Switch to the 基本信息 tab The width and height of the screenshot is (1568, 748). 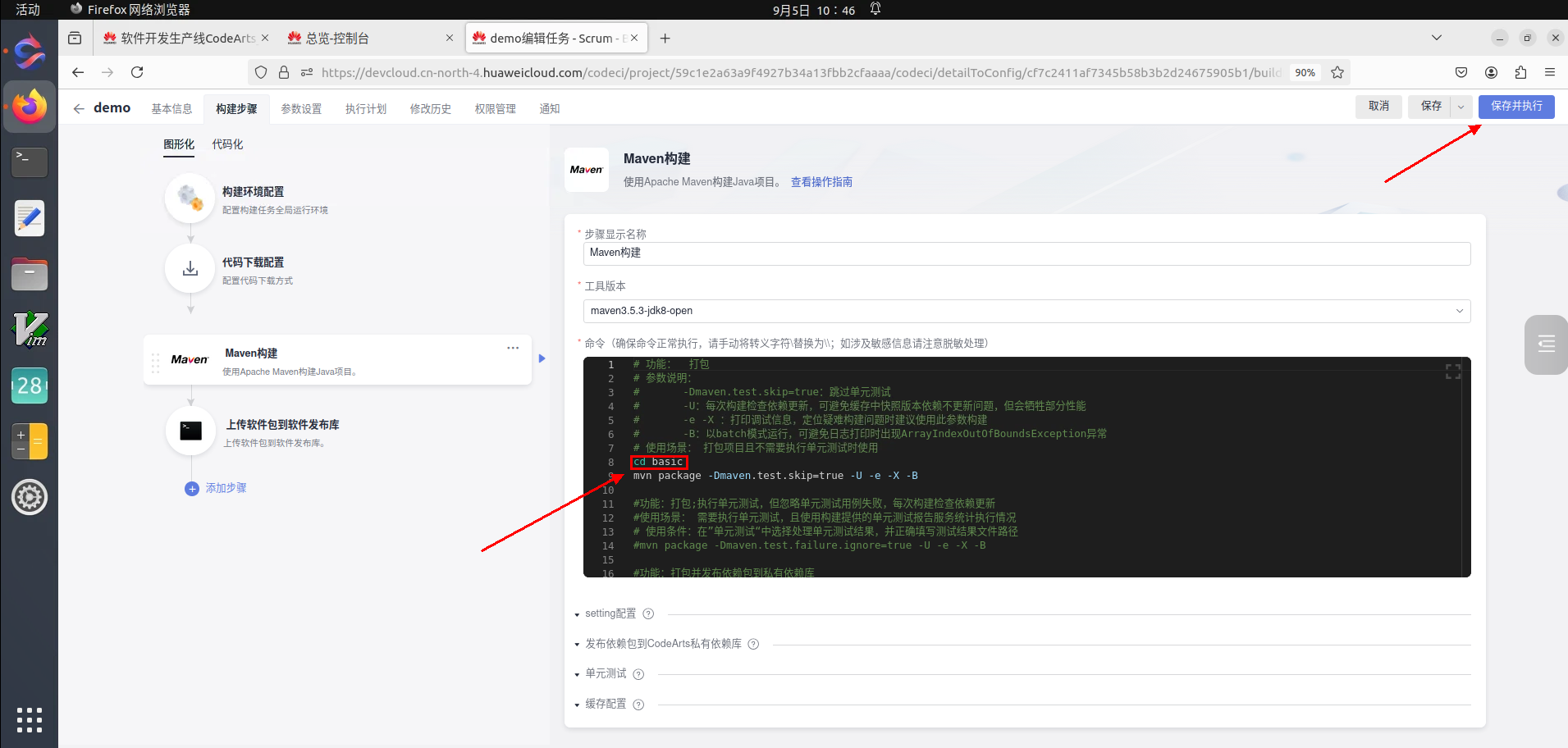pyautogui.click(x=171, y=108)
